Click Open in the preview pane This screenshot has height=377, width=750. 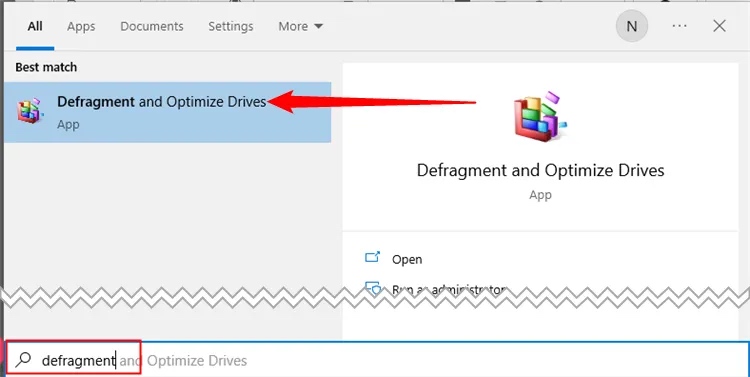click(407, 259)
